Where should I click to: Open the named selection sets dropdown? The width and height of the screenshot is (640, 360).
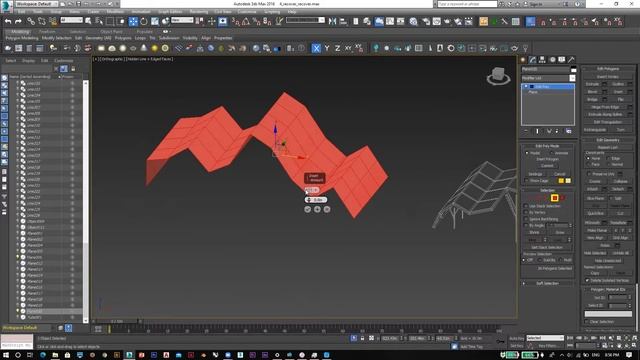pos(305,20)
